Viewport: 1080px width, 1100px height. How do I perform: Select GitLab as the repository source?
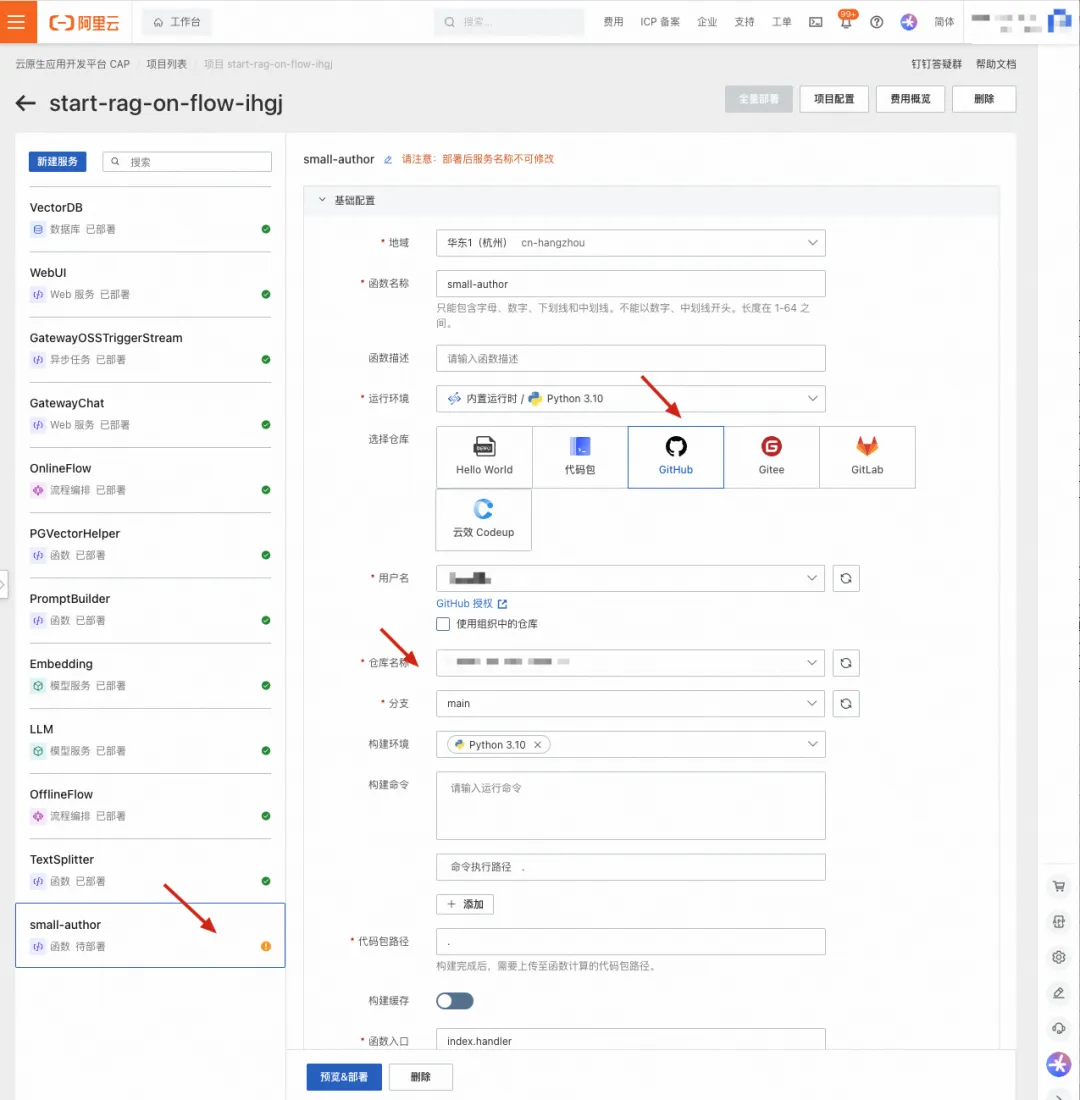point(867,457)
